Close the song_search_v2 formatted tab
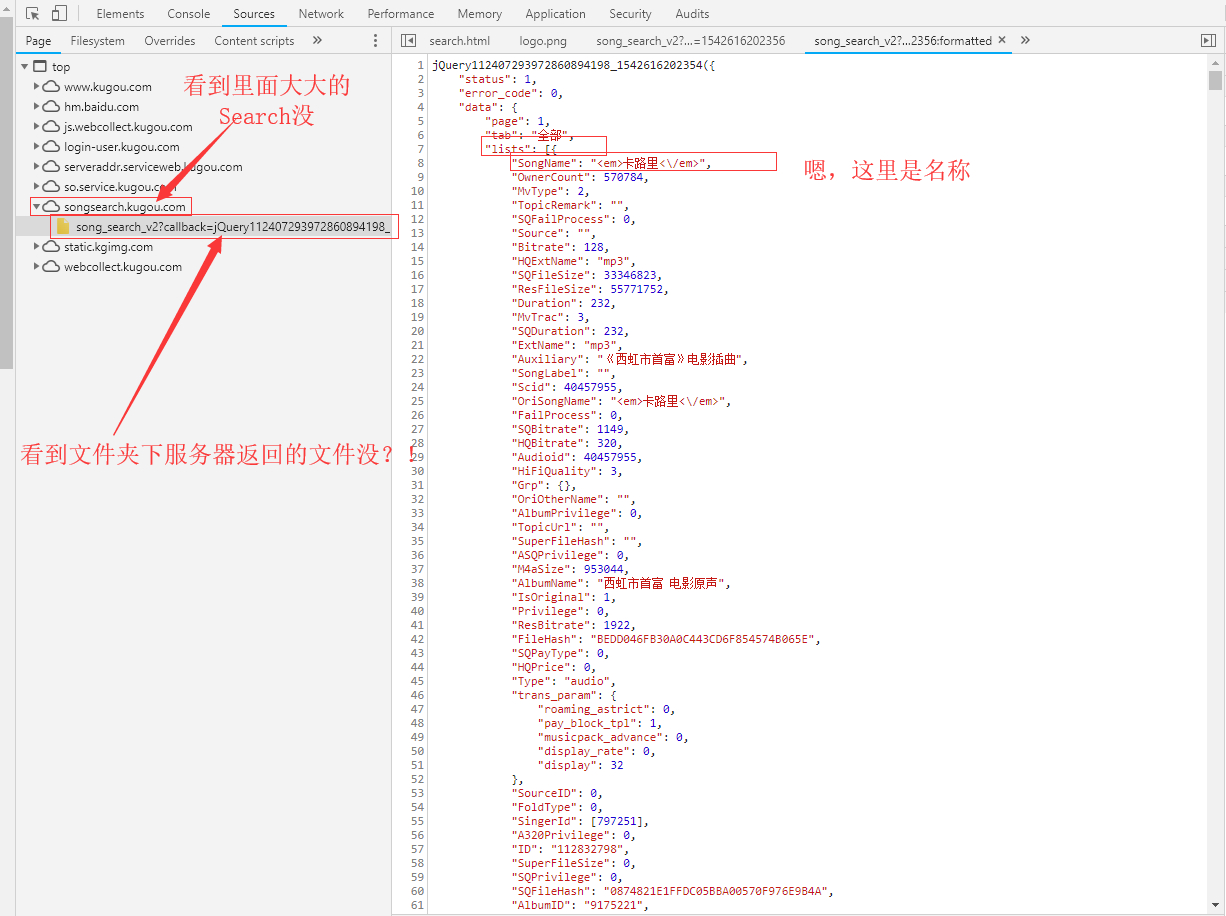This screenshot has width=1226, height=916. 1001,41
